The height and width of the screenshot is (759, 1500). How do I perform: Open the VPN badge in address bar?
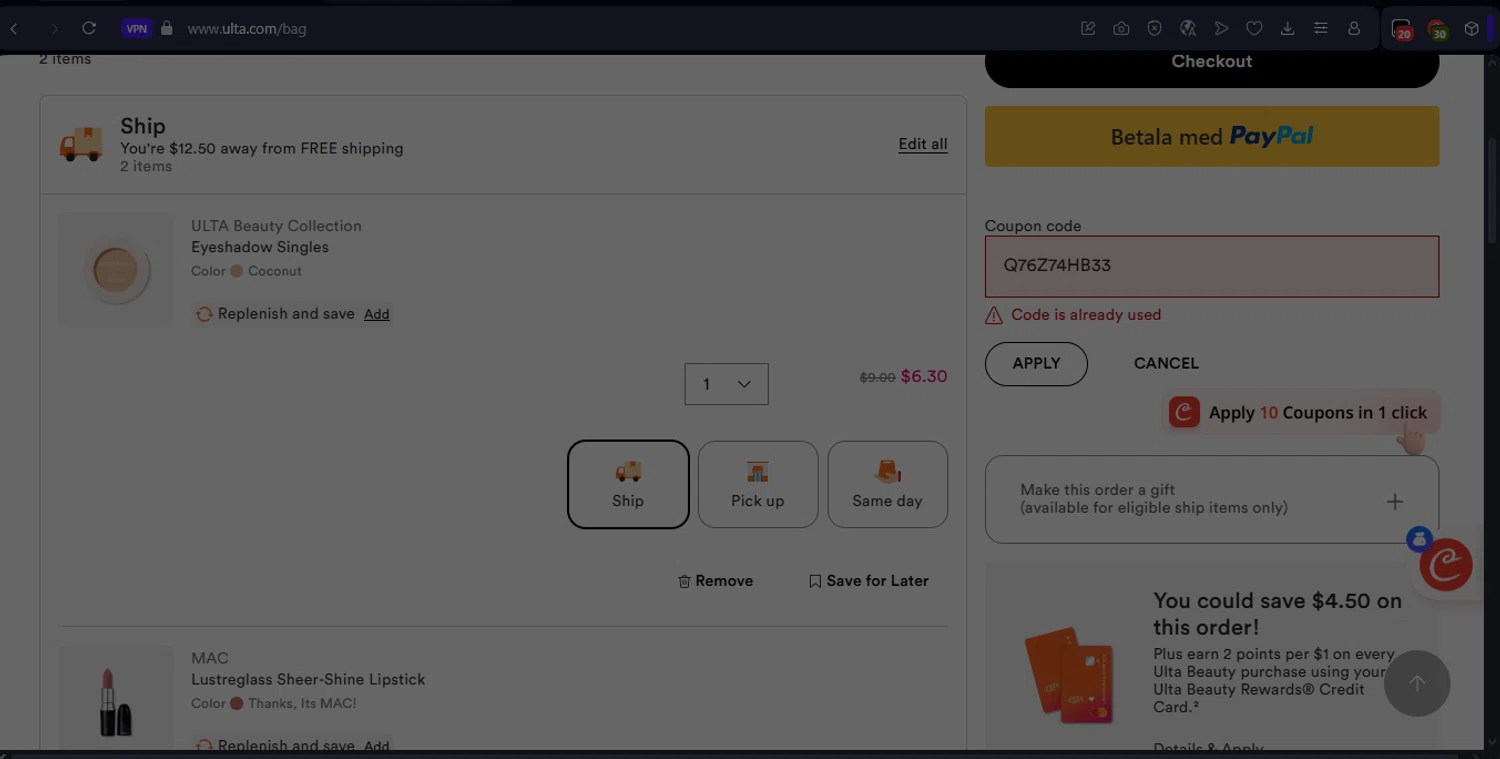pos(137,29)
